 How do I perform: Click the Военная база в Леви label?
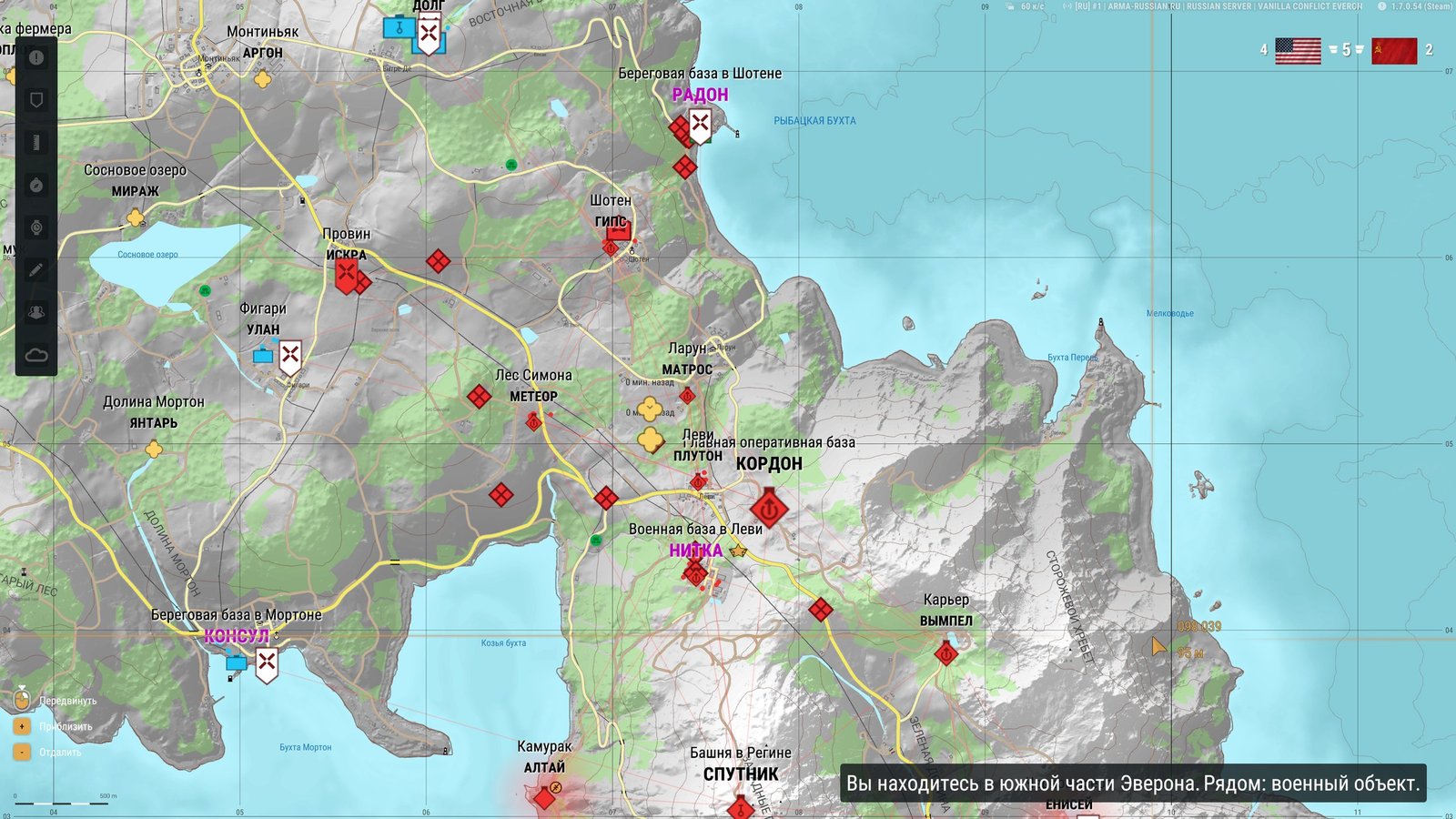point(695,530)
